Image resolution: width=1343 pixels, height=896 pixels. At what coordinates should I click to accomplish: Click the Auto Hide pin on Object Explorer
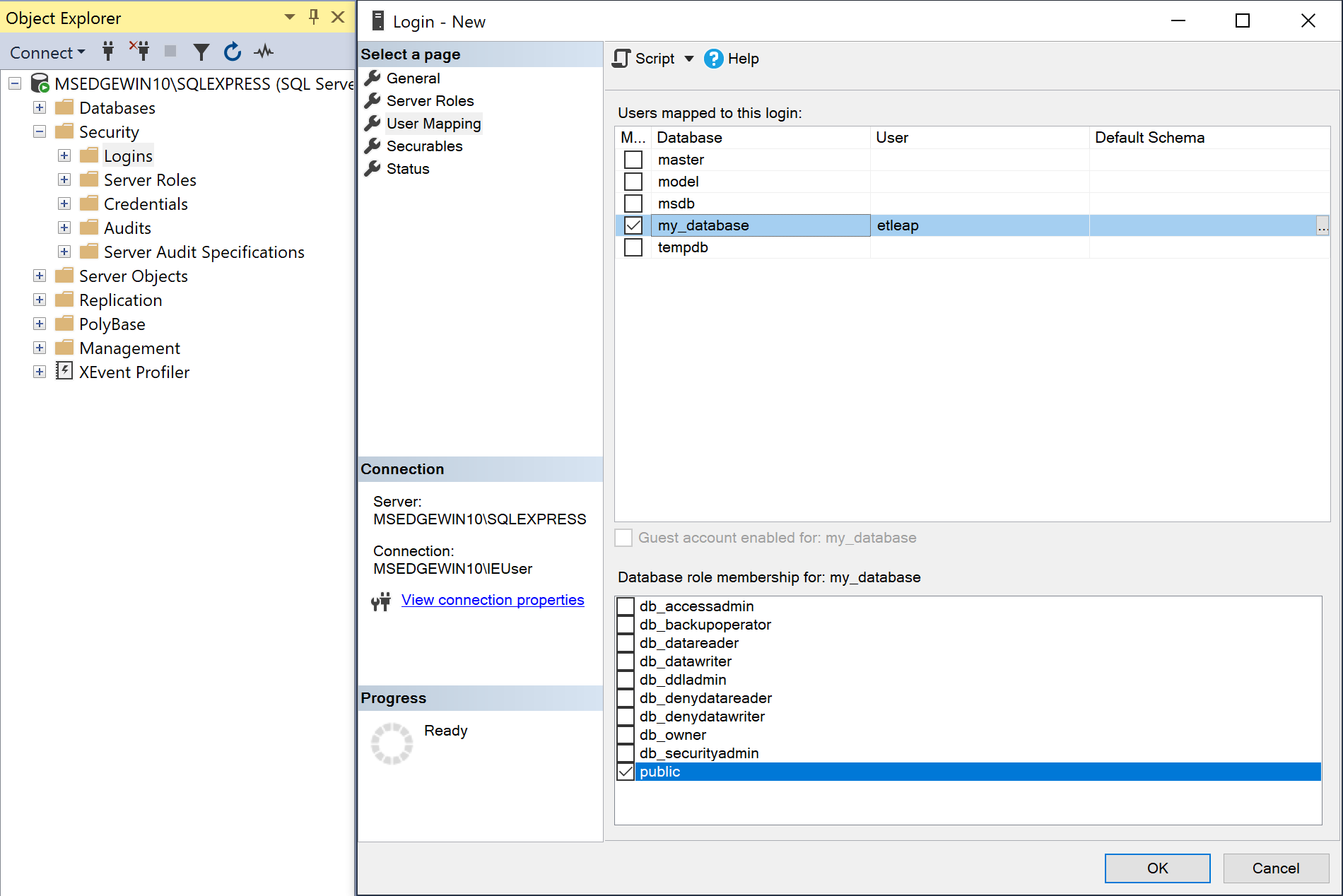[x=313, y=17]
